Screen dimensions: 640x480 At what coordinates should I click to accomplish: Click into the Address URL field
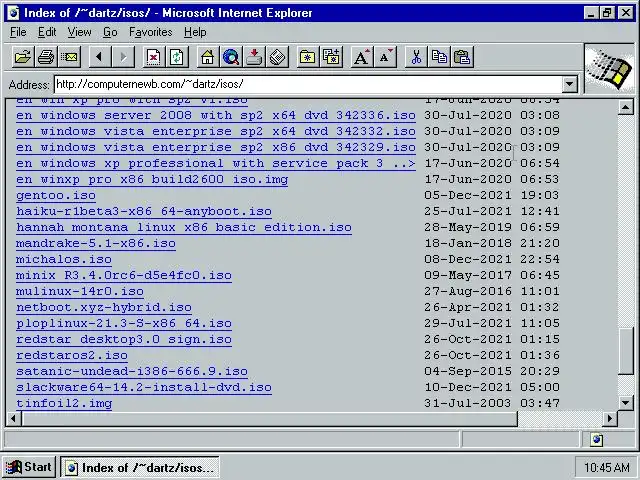308,84
